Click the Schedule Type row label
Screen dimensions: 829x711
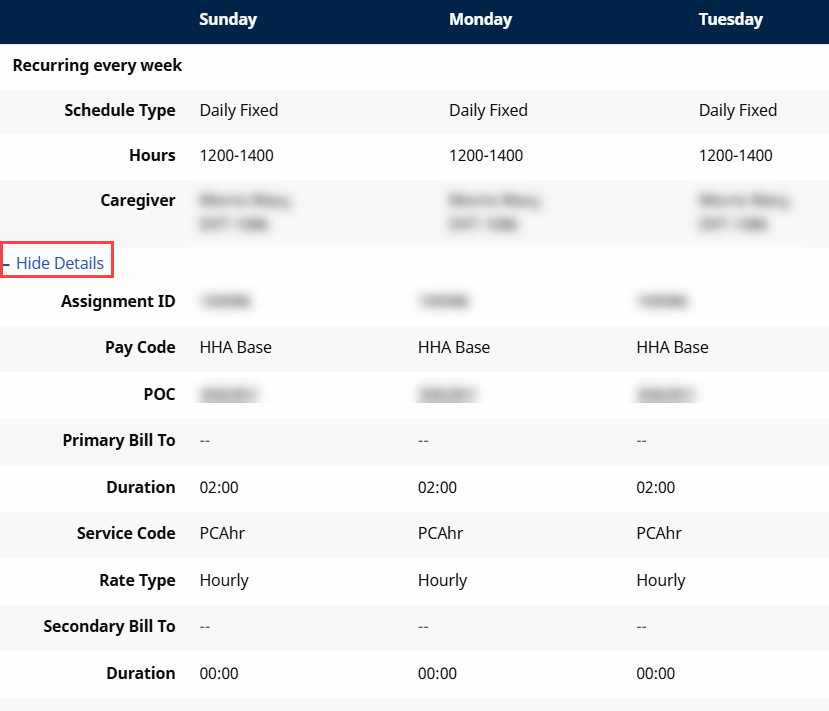(120, 110)
